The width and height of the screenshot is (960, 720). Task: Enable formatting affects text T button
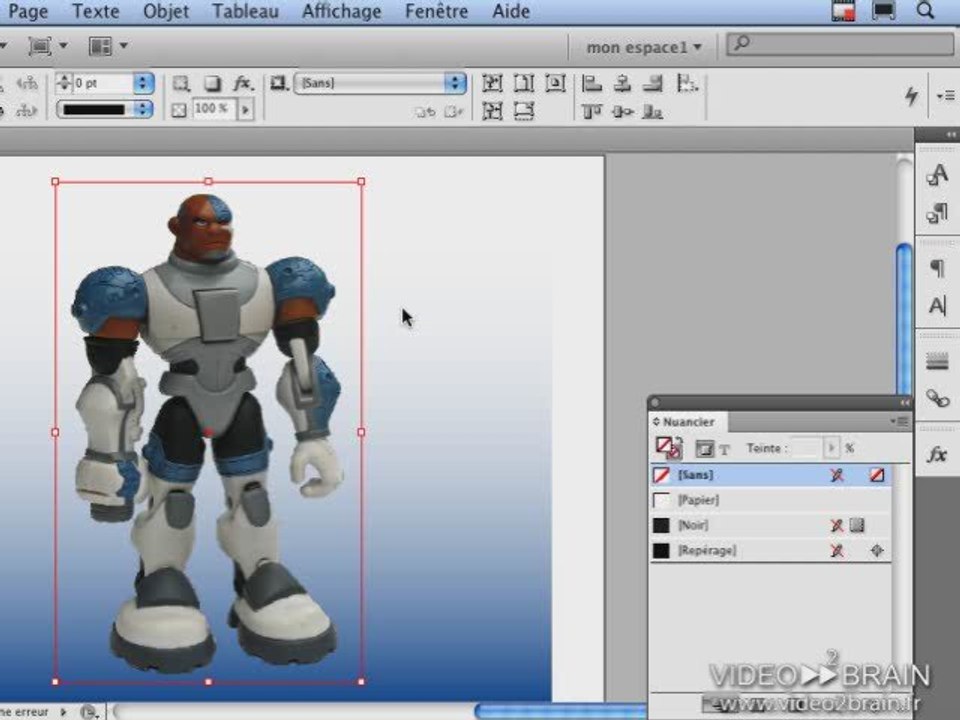coord(725,450)
